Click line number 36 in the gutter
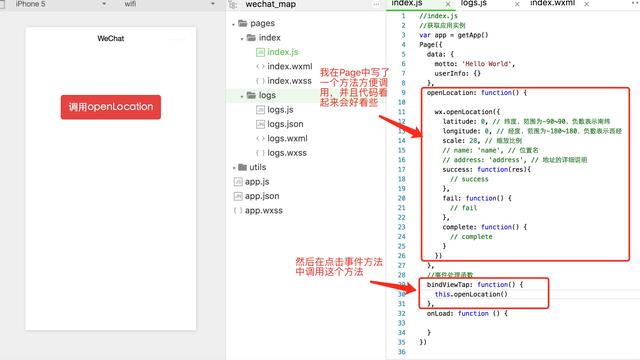The image size is (640, 360). pos(402,352)
